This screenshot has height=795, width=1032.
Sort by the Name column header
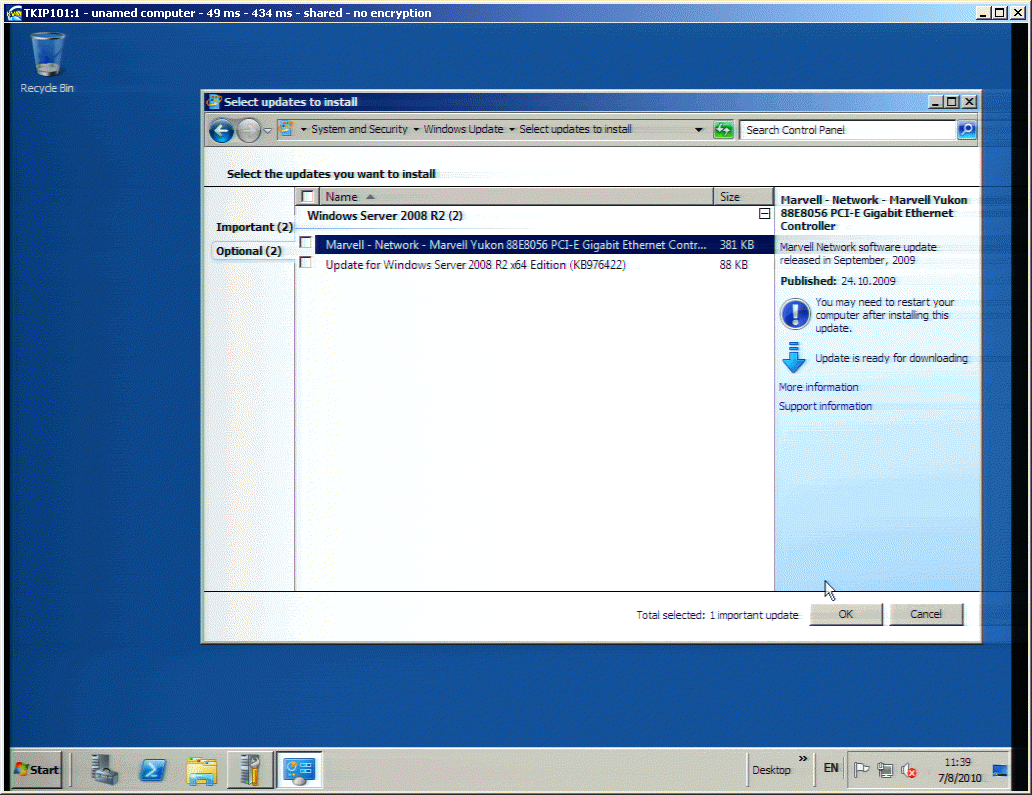pyautogui.click(x=516, y=196)
